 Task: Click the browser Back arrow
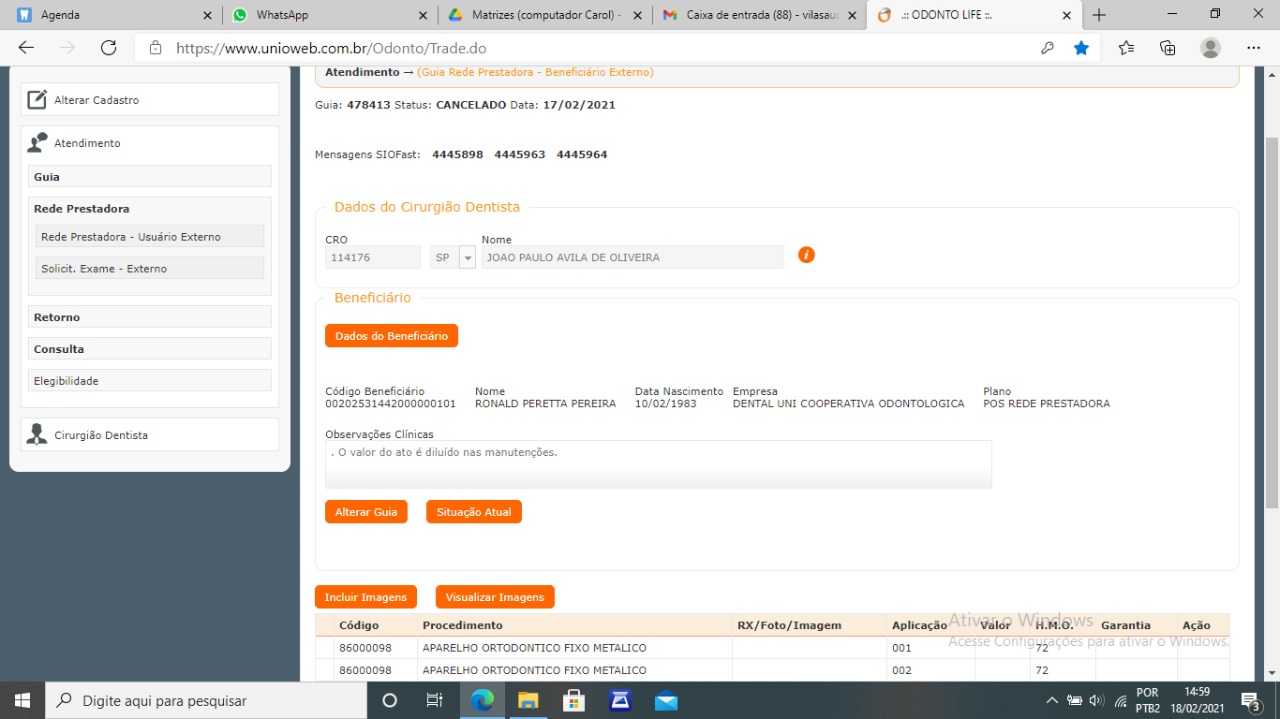[26, 48]
